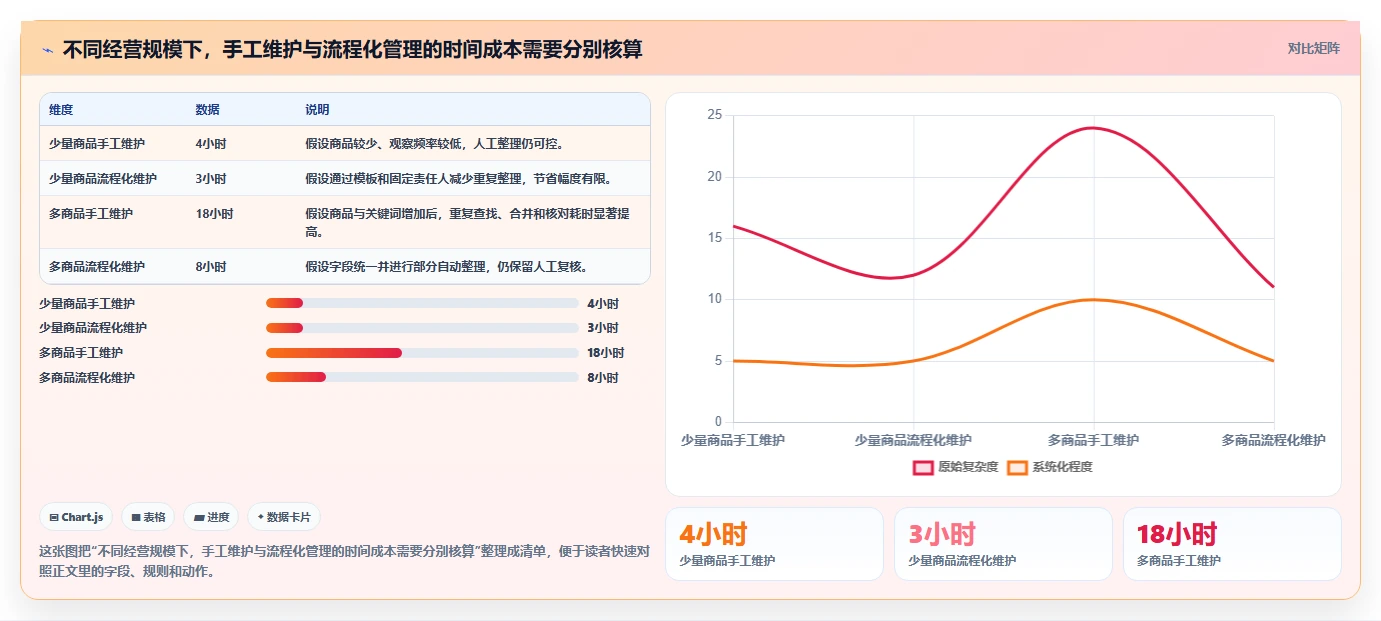
Task: Click the 少量商品流程化维护 progress bar
Action: tap(422, 328)
